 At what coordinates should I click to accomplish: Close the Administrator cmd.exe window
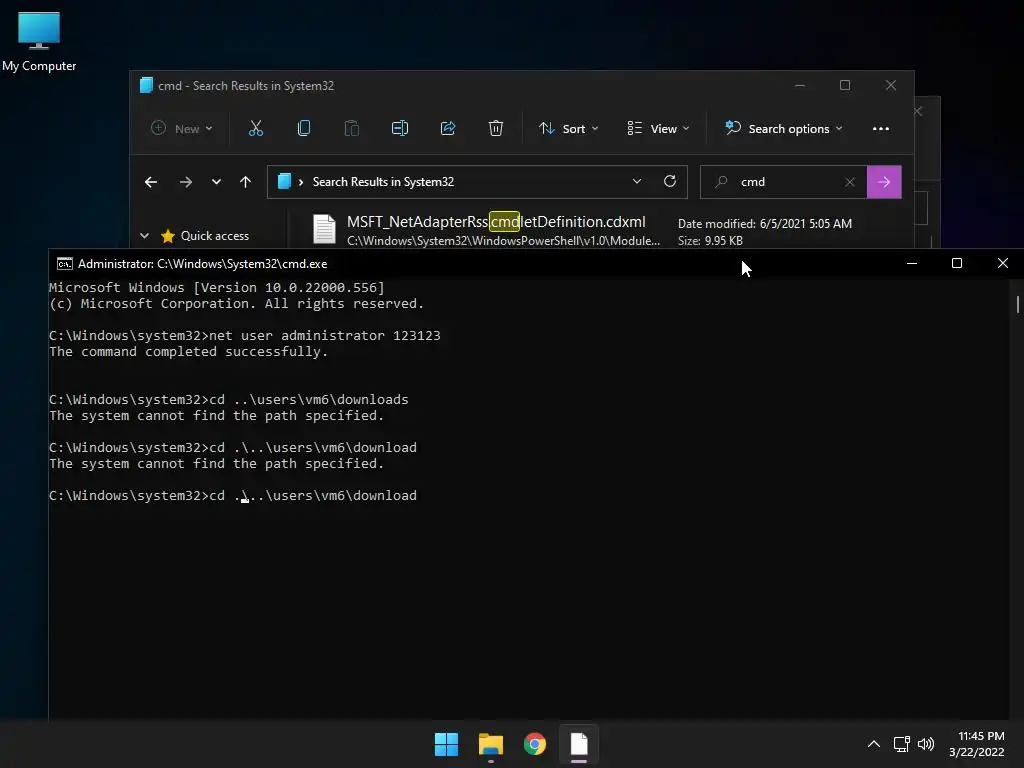[x=1002, y=263]
